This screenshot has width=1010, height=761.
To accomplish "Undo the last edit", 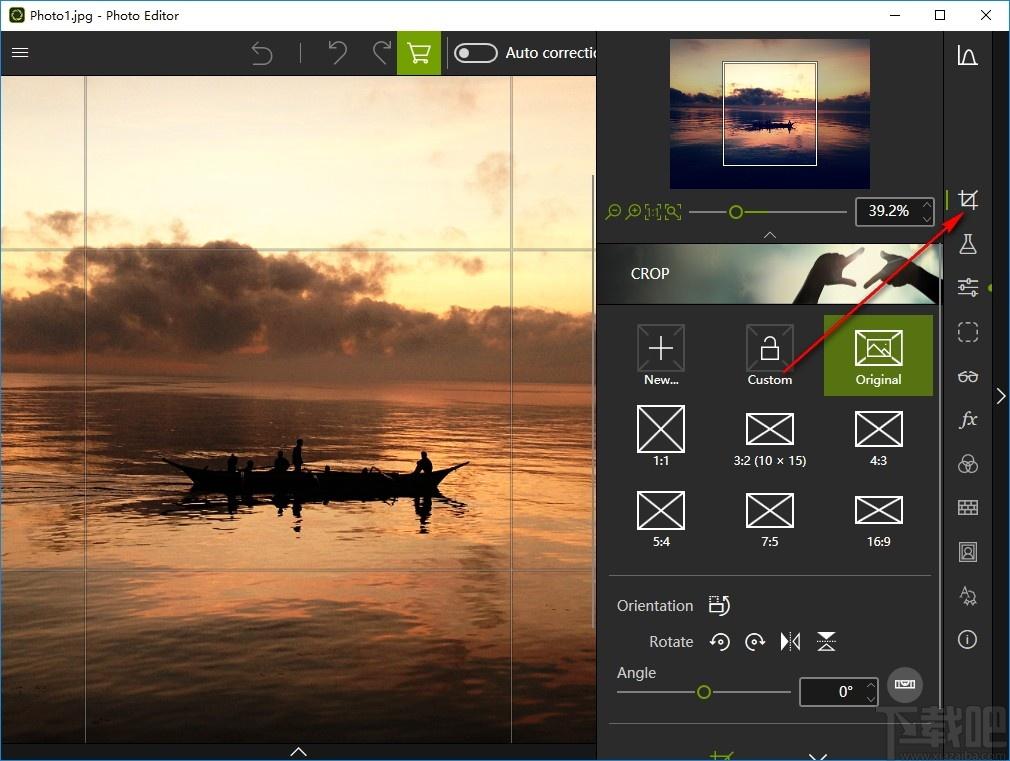I will click(338, 52).
